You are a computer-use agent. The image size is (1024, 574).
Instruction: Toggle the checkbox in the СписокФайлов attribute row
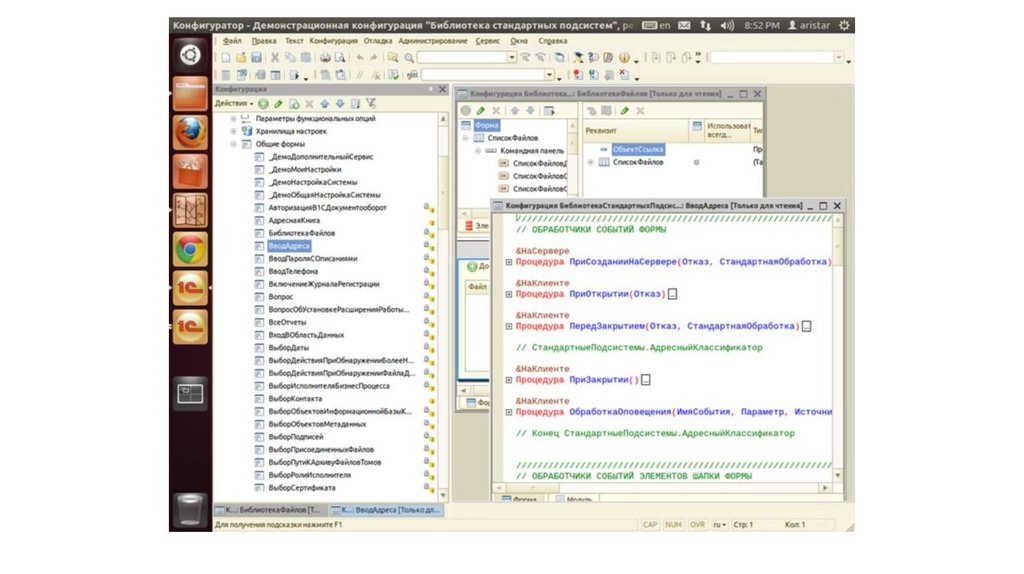(x=697, y=162)
